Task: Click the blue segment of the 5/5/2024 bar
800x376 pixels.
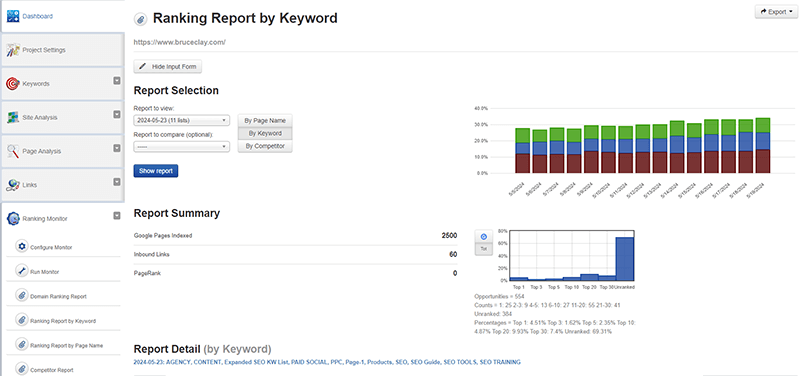Action: click(x=522, y=148)
